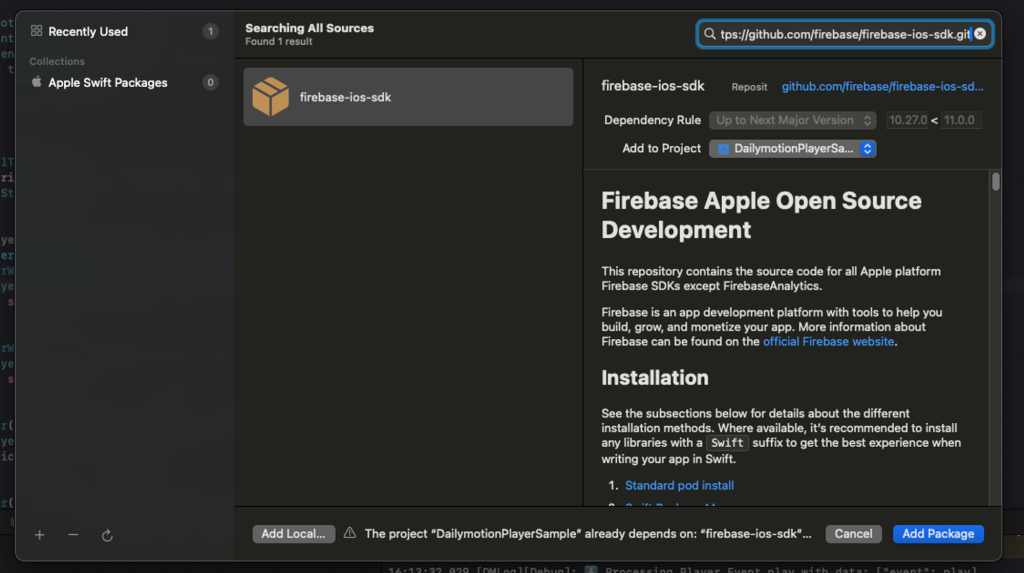Click the Installation heading in README
Screen dimensions: 1024x573
pyautogui.click(x=654, y=378)
